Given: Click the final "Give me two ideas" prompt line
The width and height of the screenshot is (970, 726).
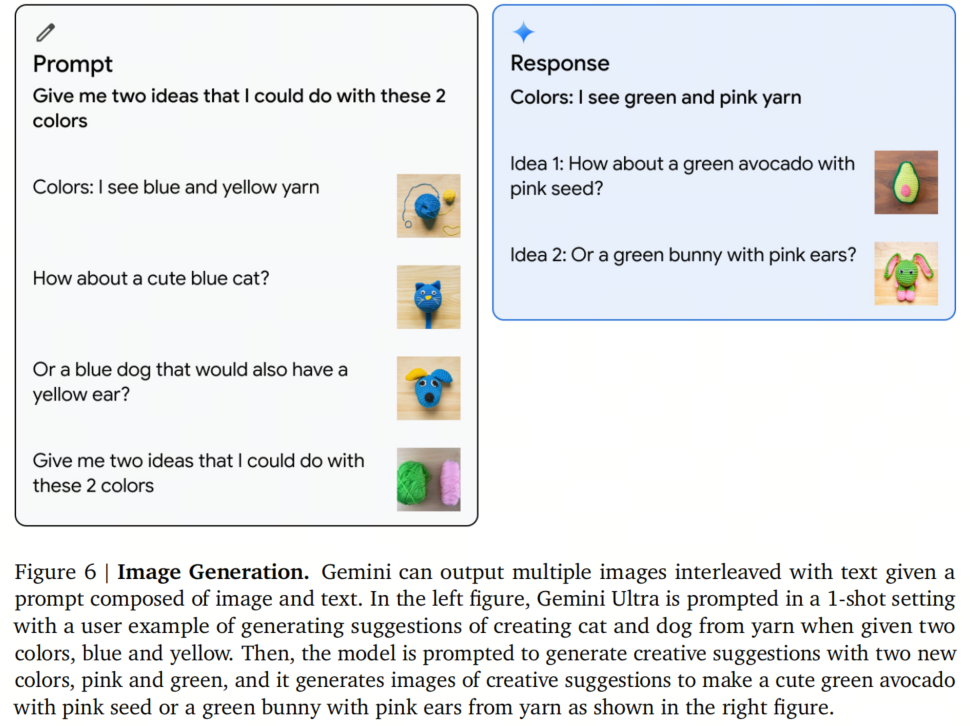Looking at the screenshot, I should pyautogui.click(x=198, y=473).
